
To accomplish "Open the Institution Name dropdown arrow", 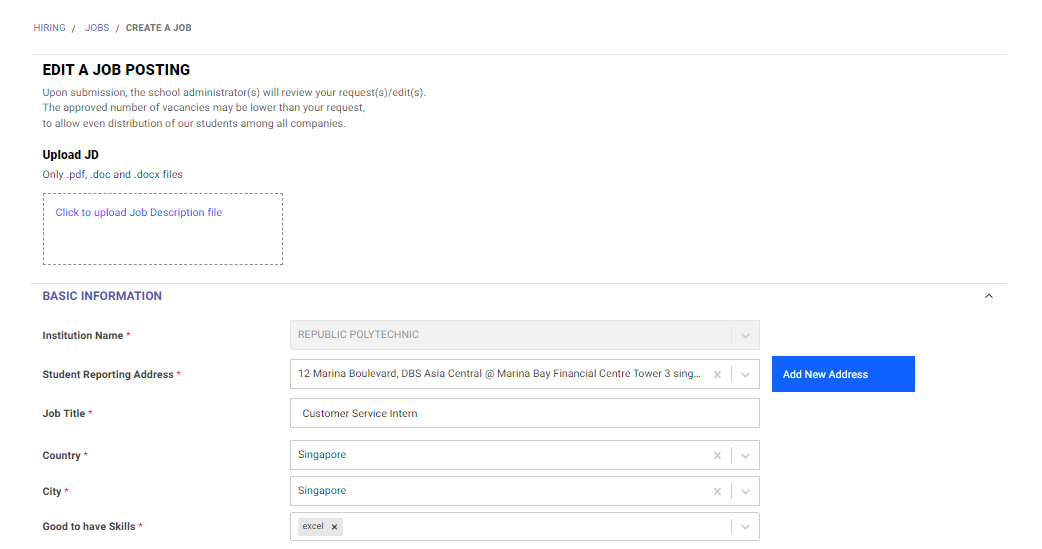I will pyautogui.click(x=745, y=335).
